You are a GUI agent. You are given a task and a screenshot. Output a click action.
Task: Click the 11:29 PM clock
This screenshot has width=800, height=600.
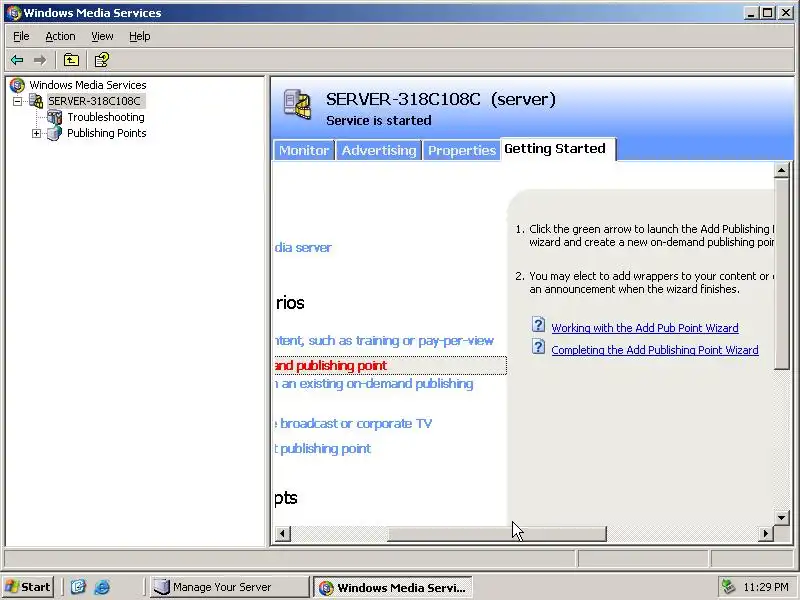point(766,587)
